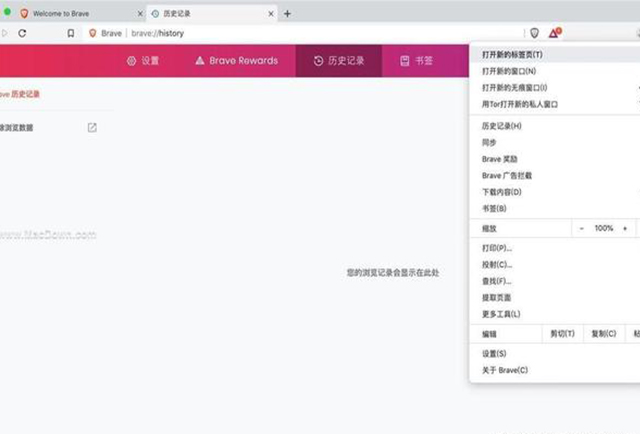Select 同步 in the main menu

coord(555,142)
